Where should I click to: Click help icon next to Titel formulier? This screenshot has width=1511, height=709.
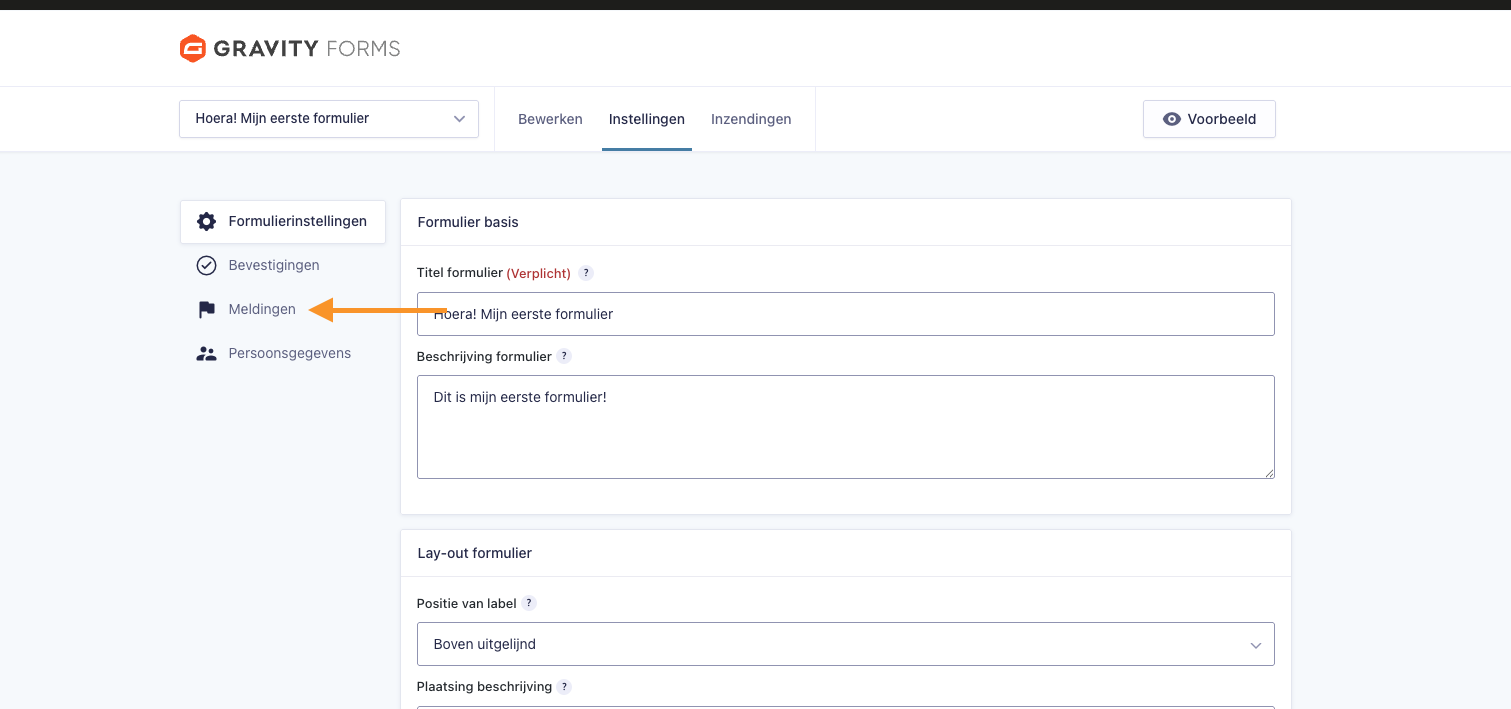point(586,273)
